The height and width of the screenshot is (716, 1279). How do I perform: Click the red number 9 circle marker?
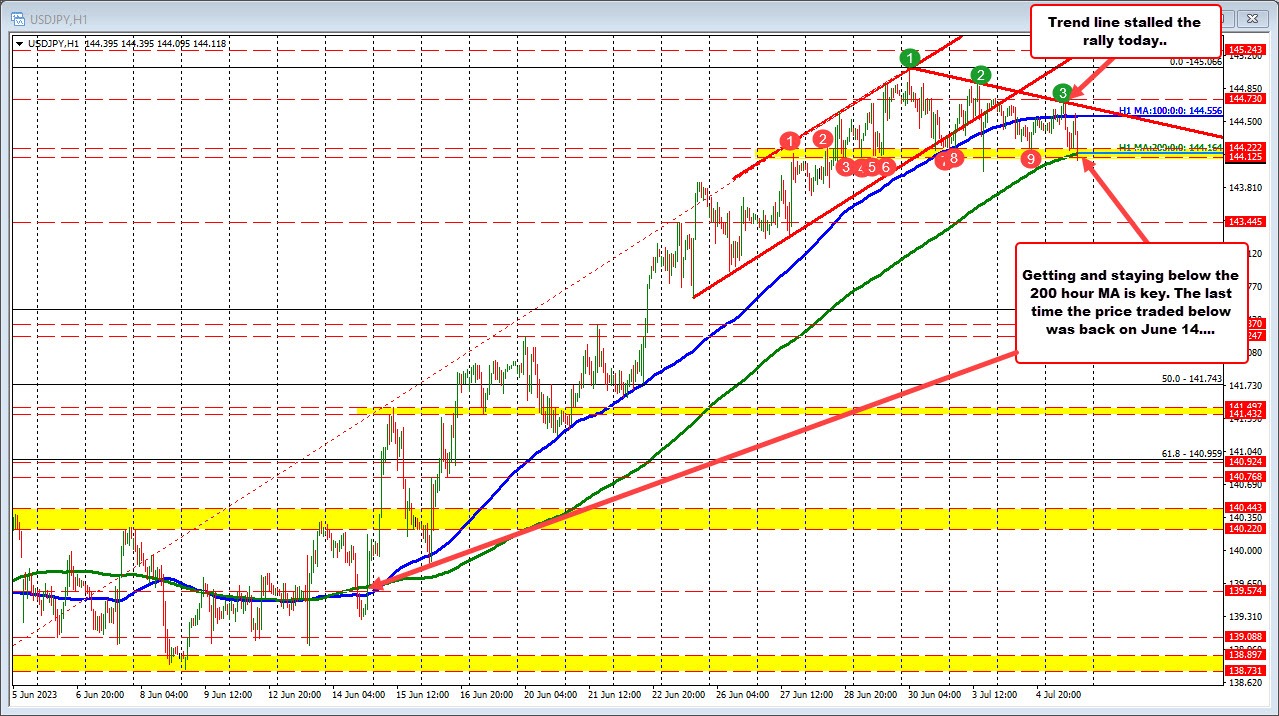[1029, 158]
